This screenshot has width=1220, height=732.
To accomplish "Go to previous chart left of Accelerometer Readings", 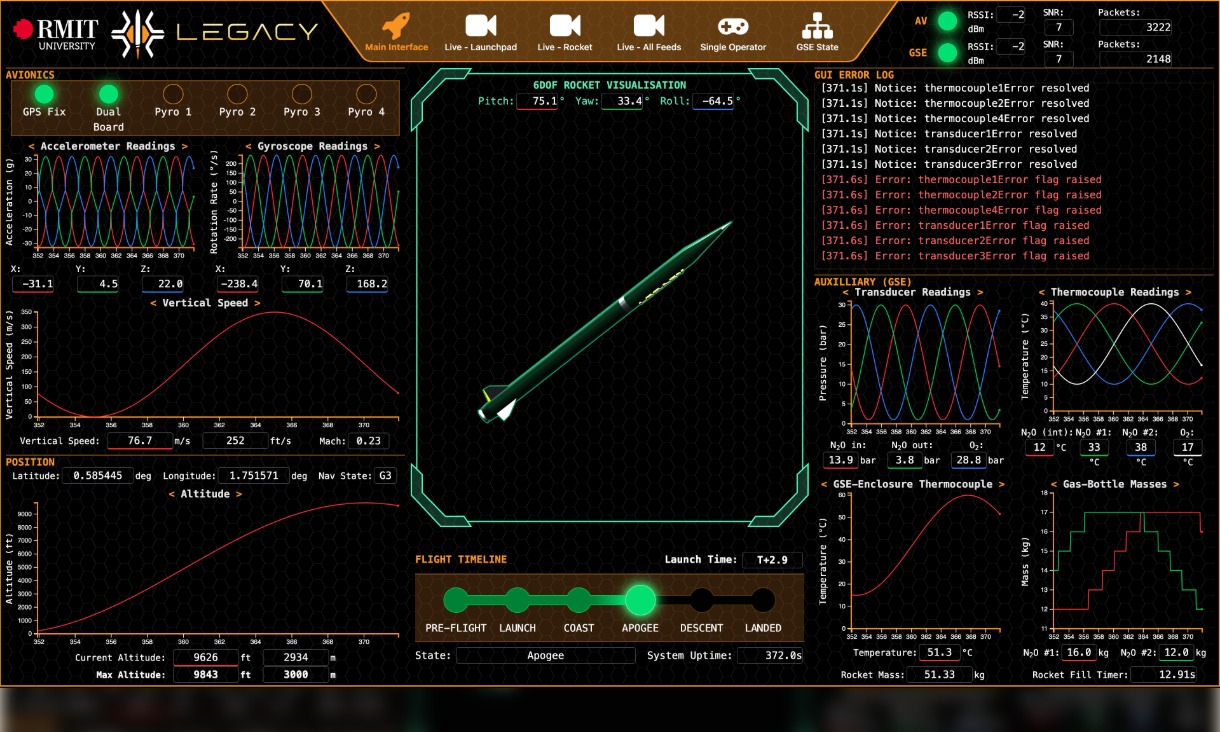I will 32,146.
